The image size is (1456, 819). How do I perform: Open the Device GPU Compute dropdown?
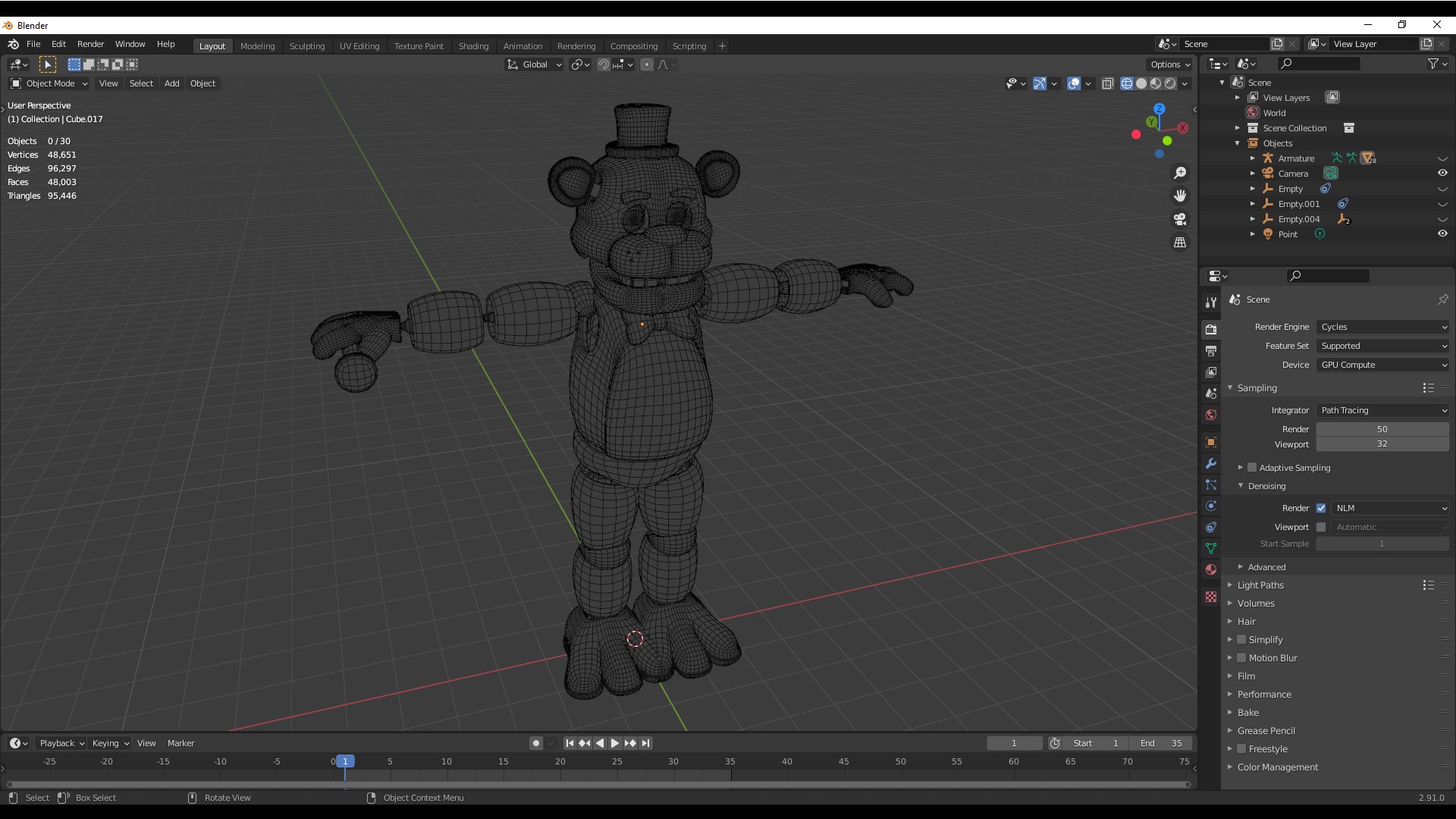point(1383,365)
